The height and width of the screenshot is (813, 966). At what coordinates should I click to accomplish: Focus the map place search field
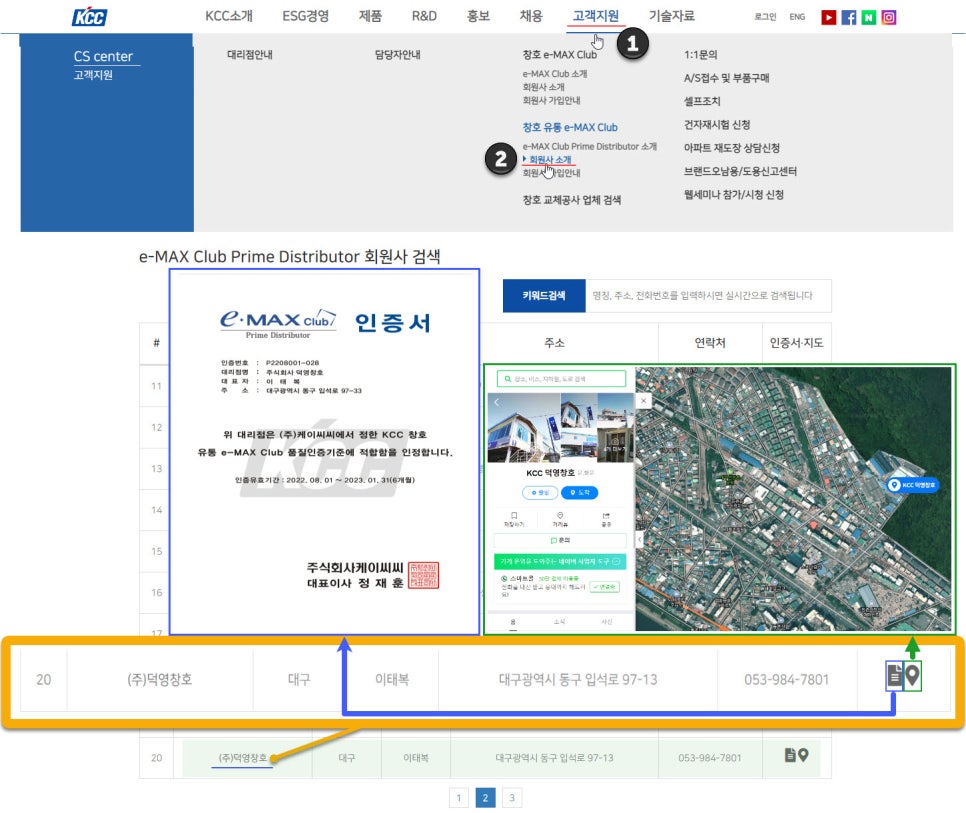tap(561, 379)
